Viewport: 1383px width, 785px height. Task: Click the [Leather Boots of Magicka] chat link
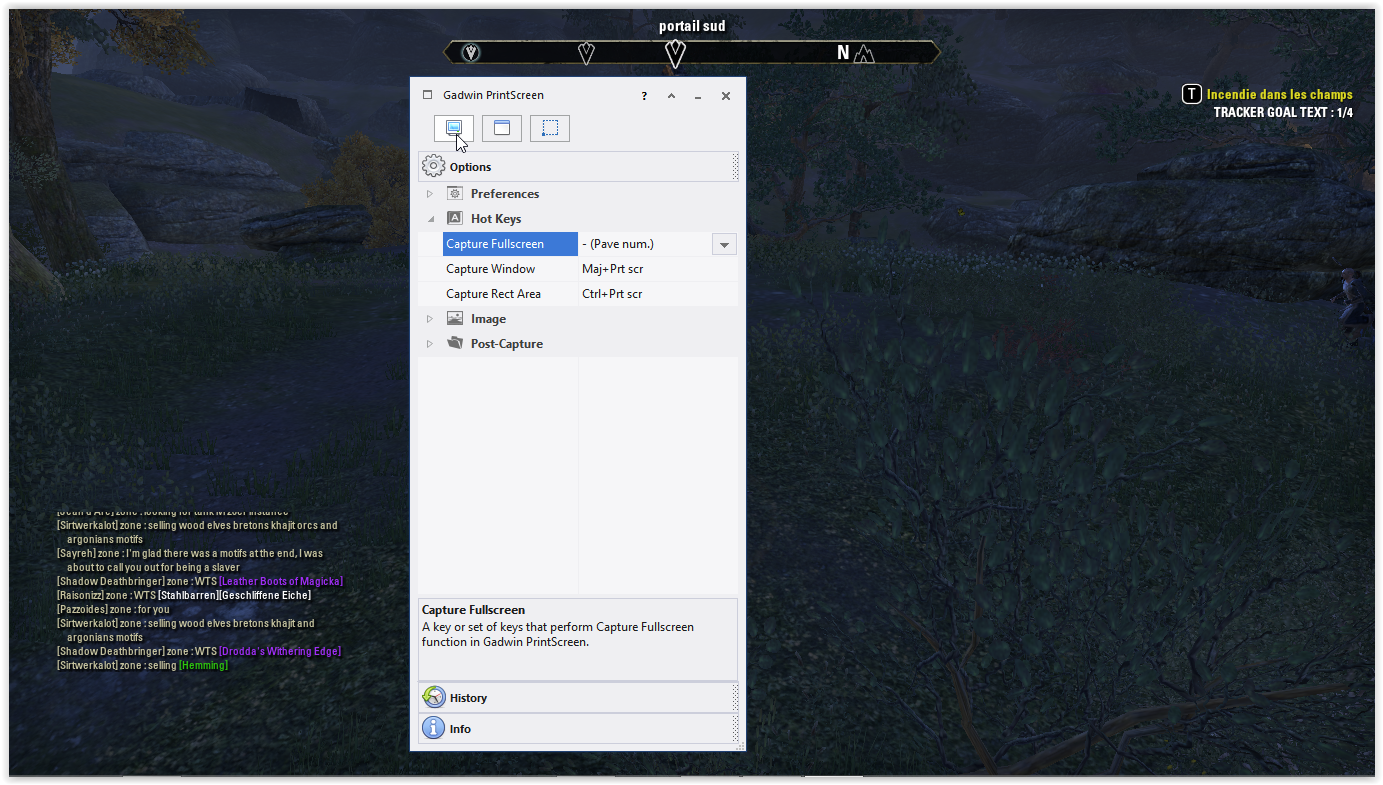point(281,581)
